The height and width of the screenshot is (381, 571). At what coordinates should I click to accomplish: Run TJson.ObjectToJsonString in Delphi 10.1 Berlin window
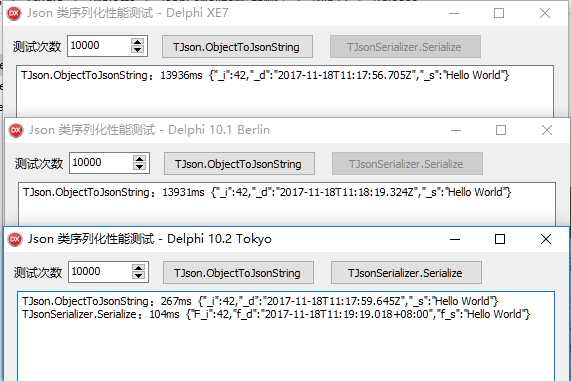[x=239, y=164]
